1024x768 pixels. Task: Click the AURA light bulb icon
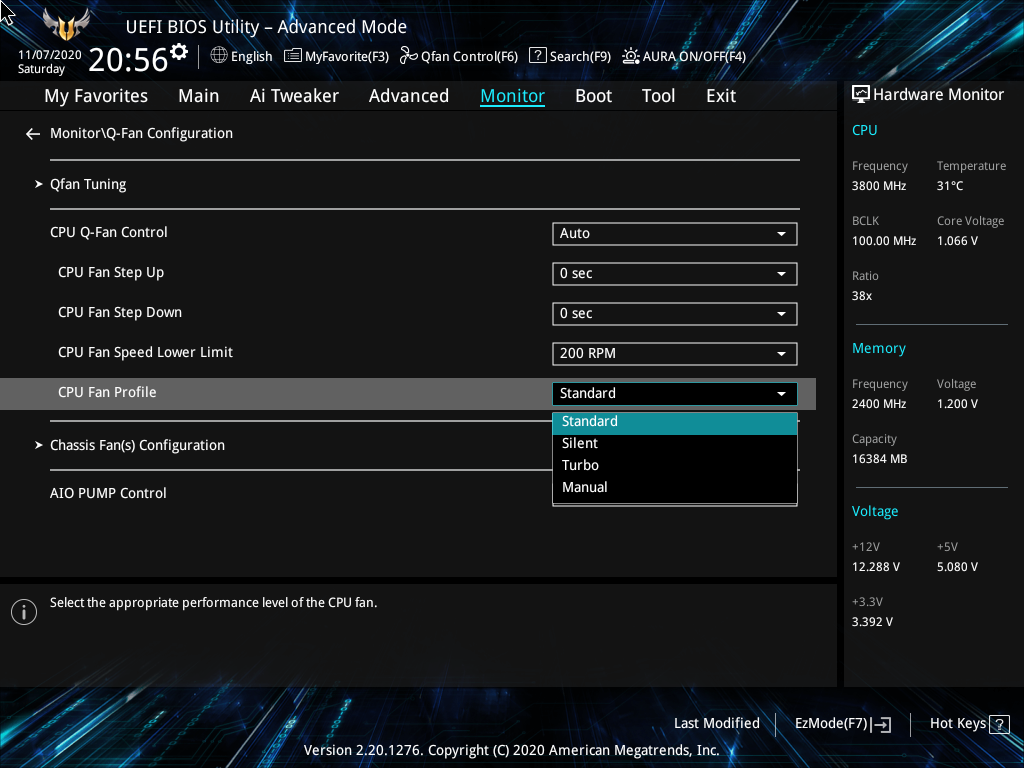[630, 56]
